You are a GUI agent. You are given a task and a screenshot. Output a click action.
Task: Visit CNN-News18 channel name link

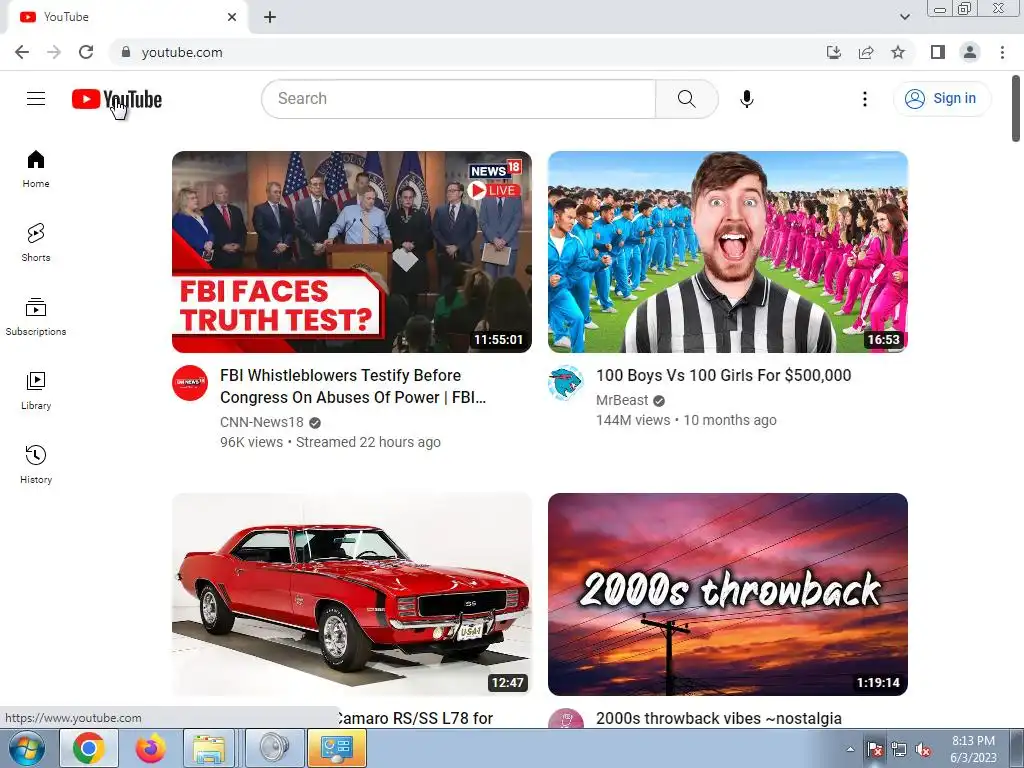pos(262,423)
